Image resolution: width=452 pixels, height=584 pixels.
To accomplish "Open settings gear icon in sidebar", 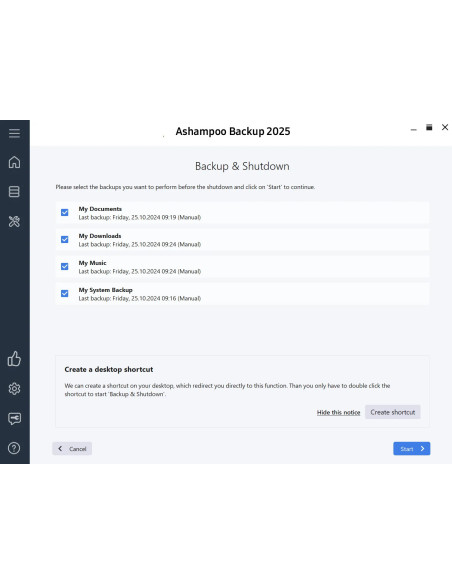I will 15,388.
